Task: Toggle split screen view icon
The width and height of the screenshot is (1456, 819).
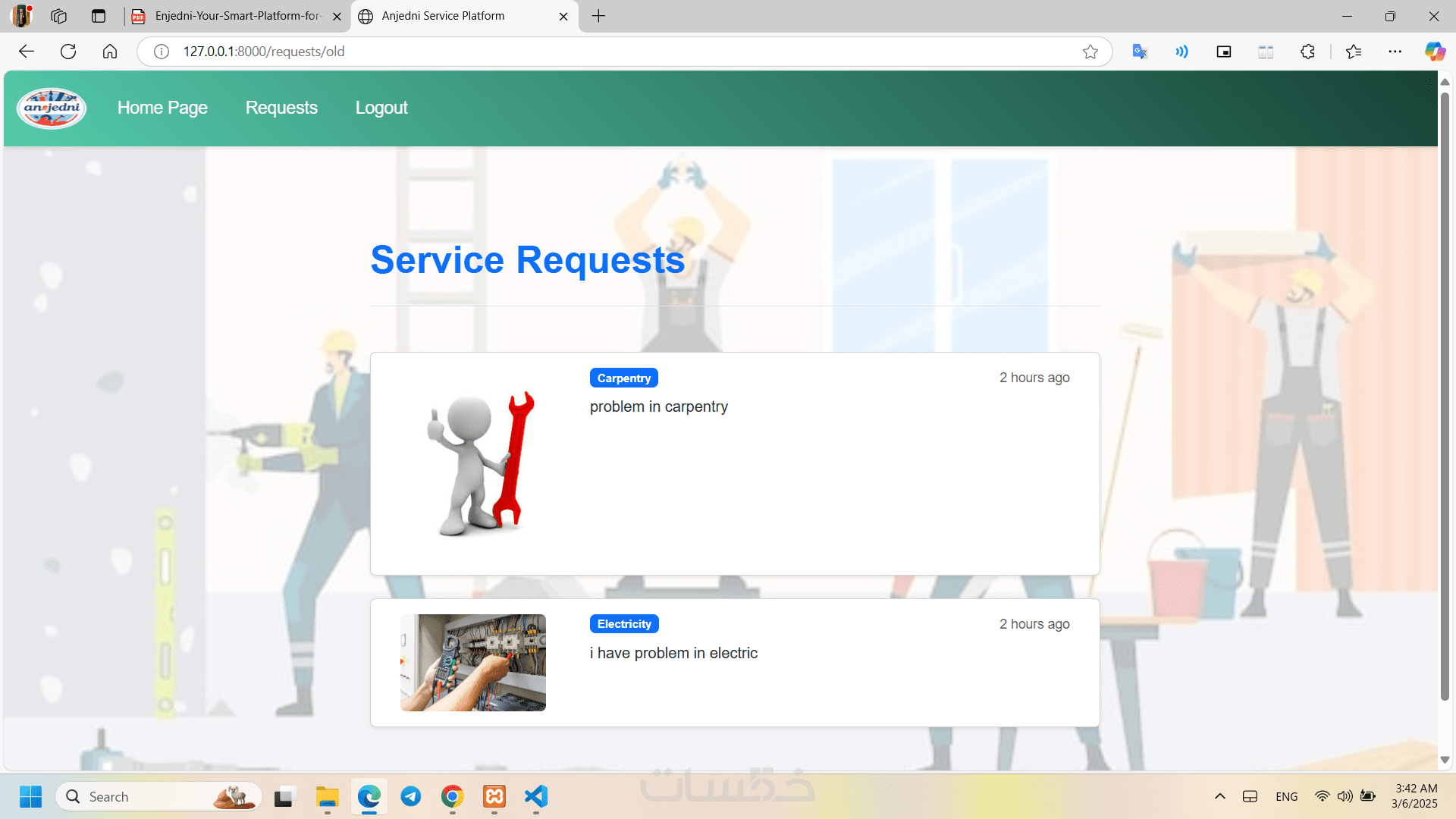Action: tap(1266, 52)
